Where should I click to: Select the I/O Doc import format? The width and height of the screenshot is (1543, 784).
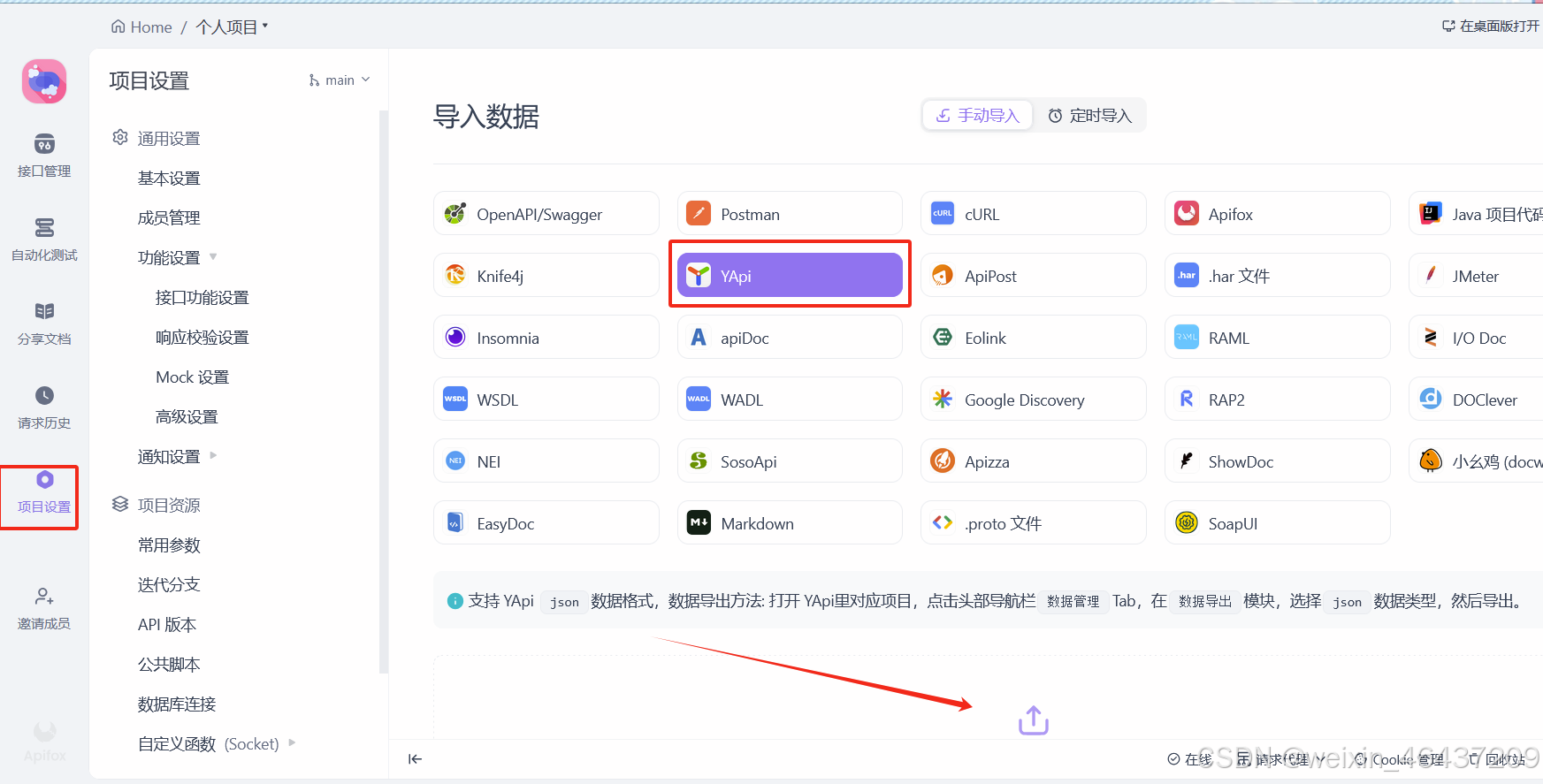1476,338
